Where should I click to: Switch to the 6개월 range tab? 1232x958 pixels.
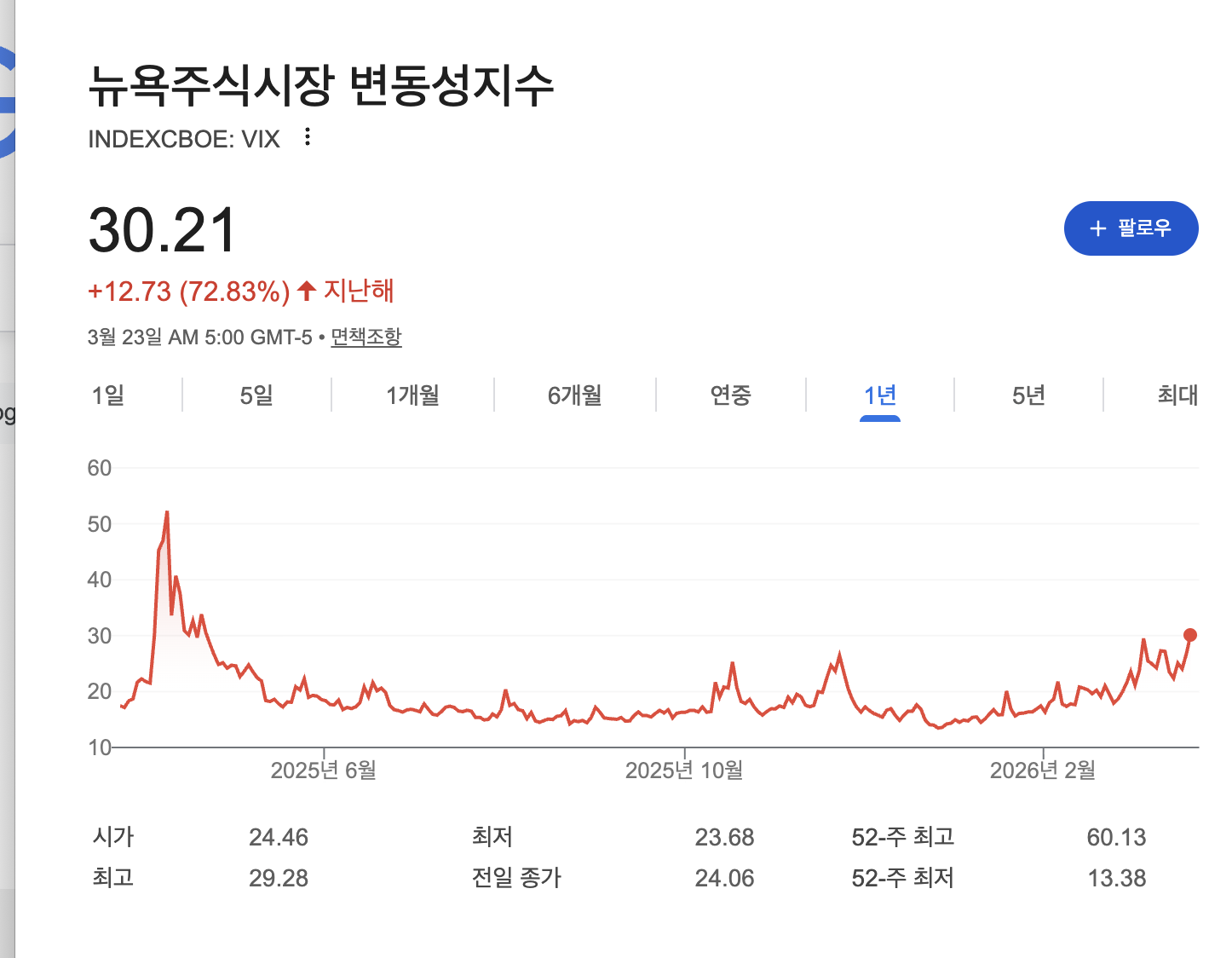click(x=575, y=395)
